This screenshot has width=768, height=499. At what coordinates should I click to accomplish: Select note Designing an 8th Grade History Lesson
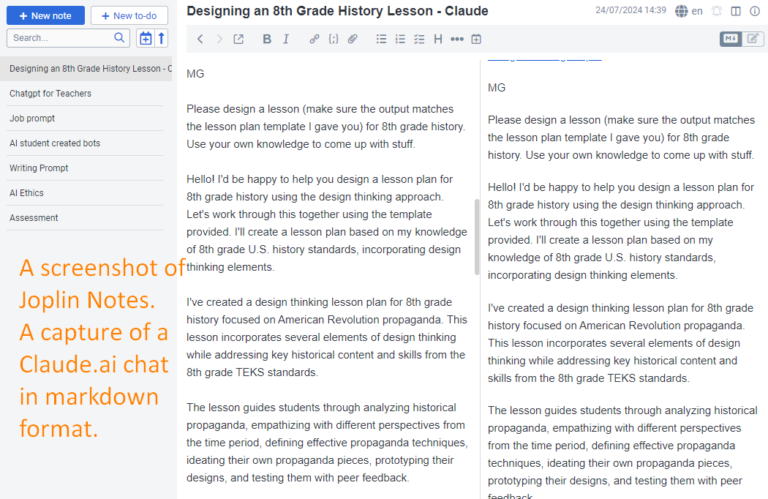tap(86, 69)
